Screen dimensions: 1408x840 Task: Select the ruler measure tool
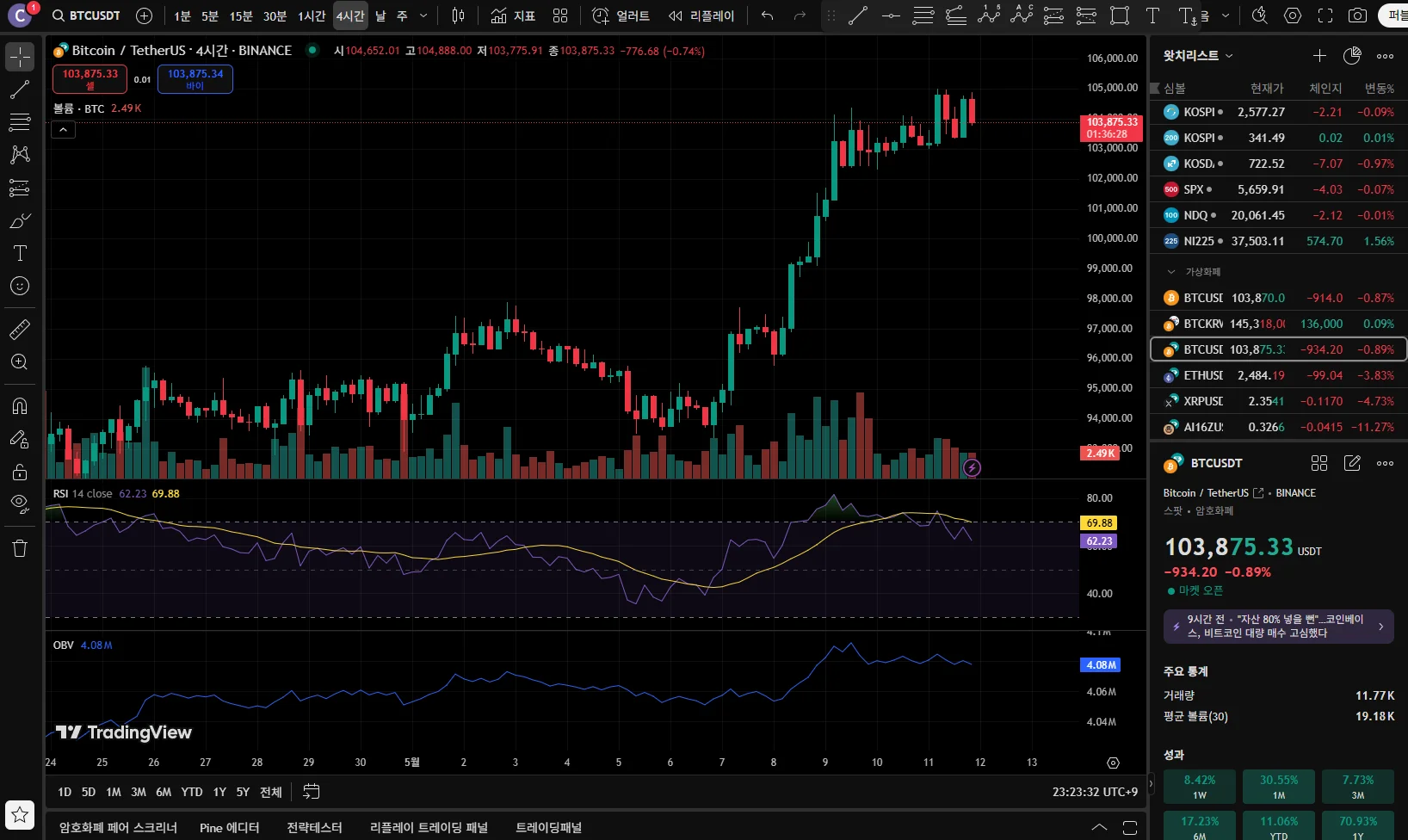pyautogui.click(x=20, y=329)
